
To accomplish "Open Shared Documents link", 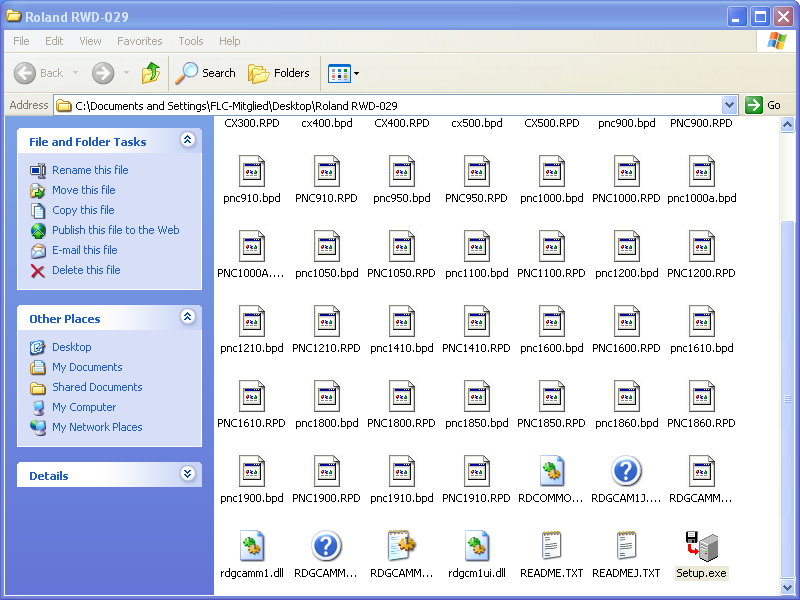I will pos(97,387).
